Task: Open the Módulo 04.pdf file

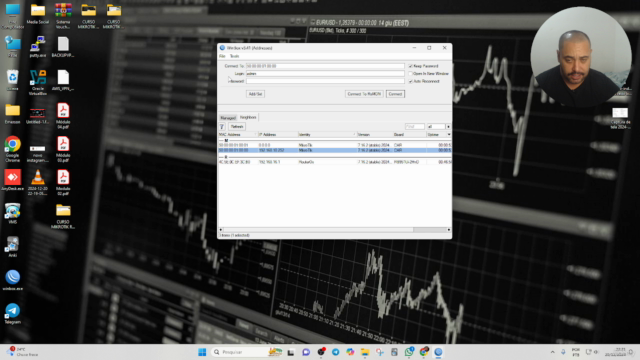Action: pyautogui.click(x=63, y=116)
